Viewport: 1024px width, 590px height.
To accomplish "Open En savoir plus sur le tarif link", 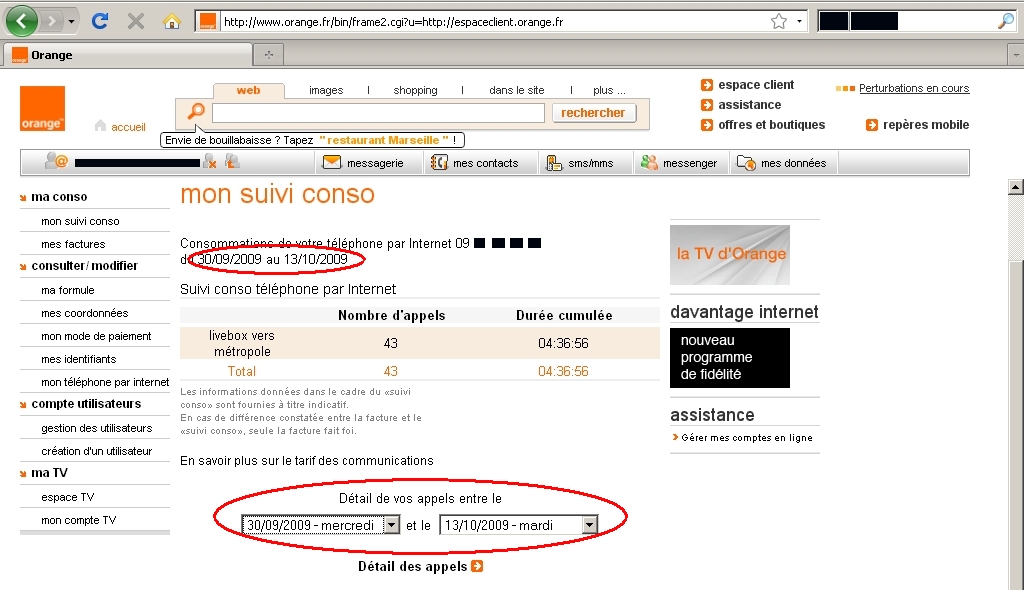I will click(x=307, y=461).
